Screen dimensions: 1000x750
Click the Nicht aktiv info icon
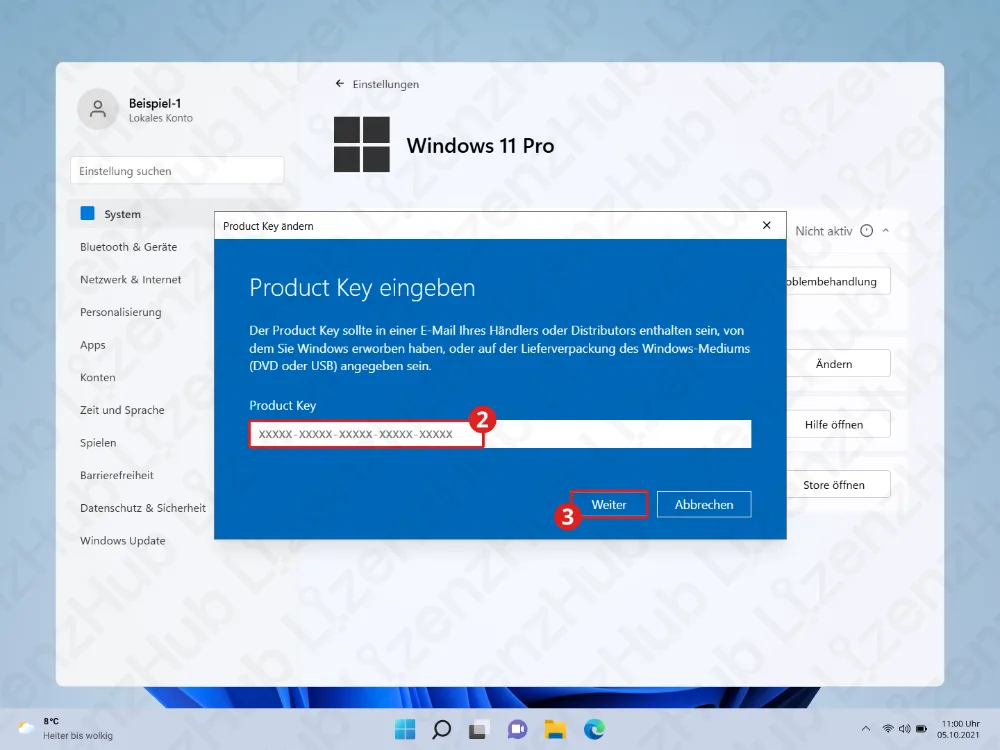click(x=866, y=231)
